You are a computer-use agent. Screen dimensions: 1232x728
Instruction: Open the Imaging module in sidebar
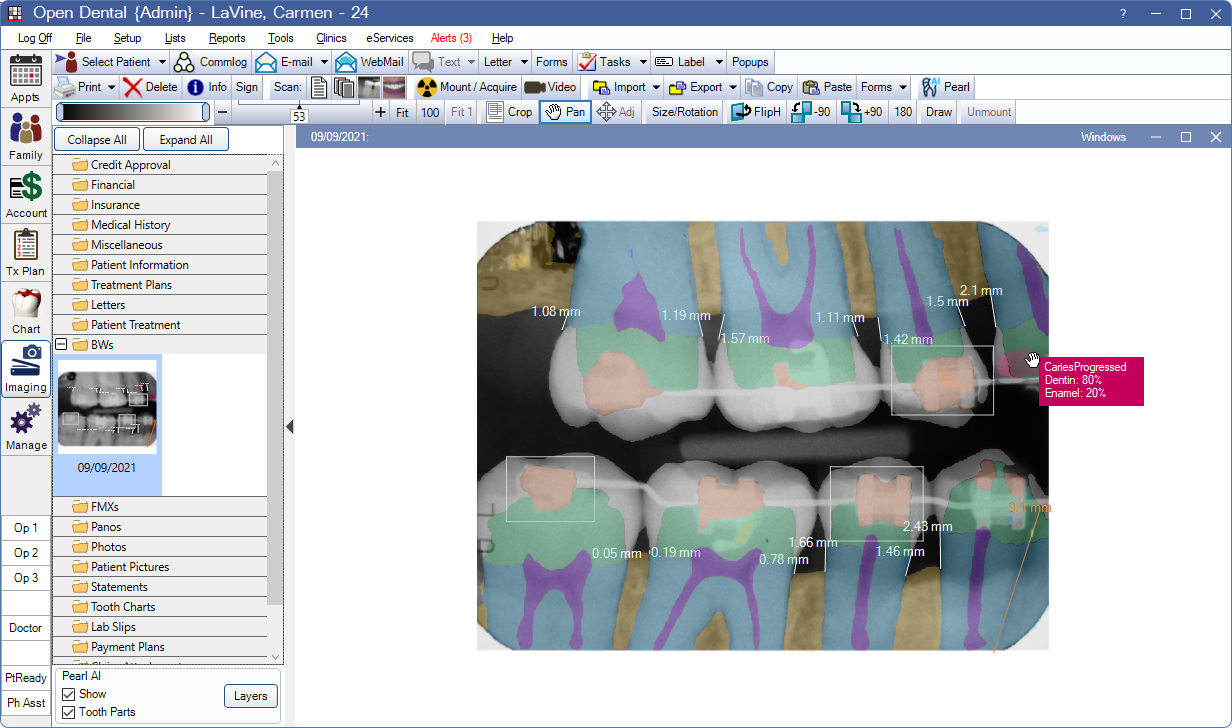[26, 368]
